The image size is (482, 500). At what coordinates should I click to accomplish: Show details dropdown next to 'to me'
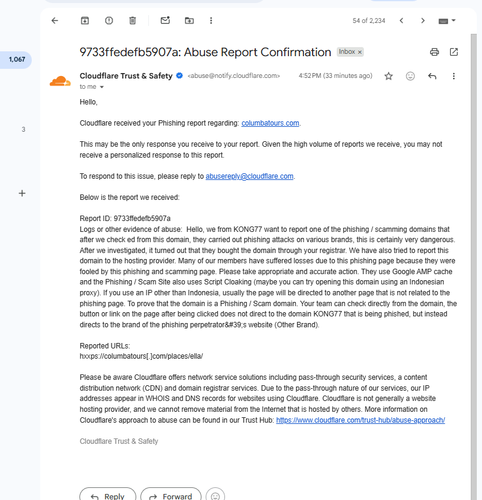coord(102,87)
